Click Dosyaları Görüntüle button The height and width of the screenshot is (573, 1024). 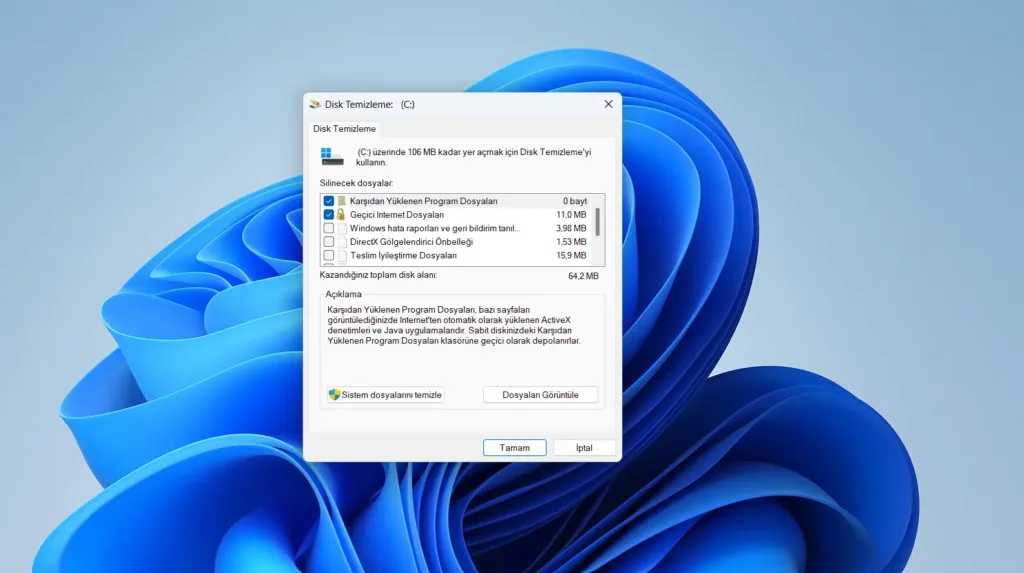pyautogui.click(x=540, y=395)
